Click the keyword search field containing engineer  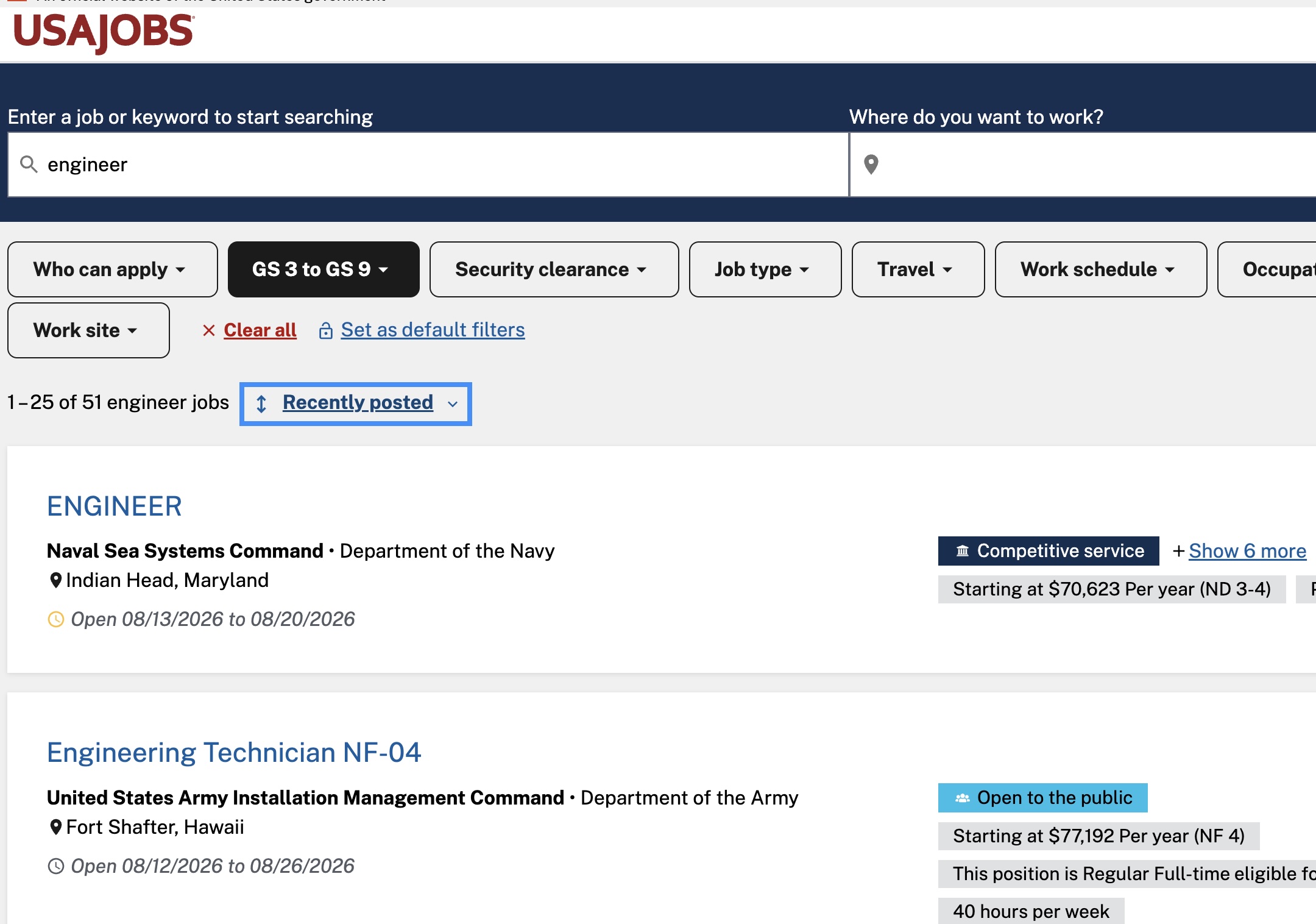click(428, 165)
